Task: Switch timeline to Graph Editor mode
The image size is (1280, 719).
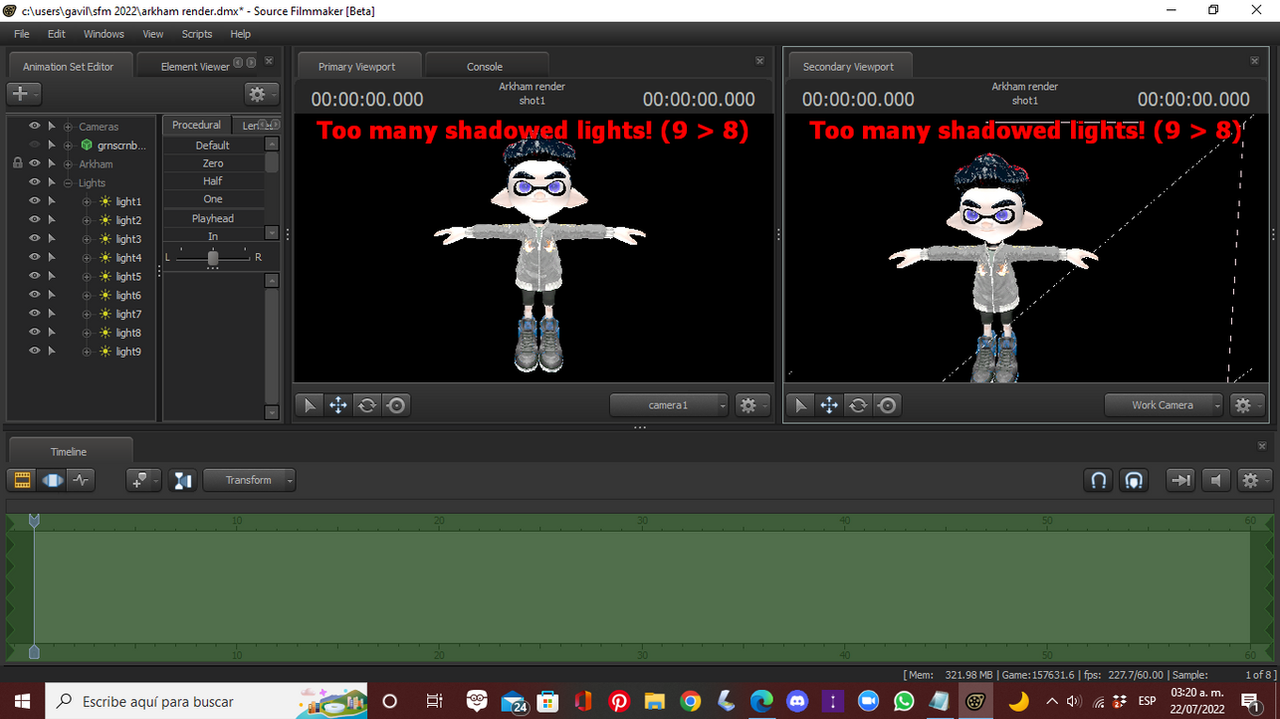Action: pyautogui.click(x=81, y=480)
